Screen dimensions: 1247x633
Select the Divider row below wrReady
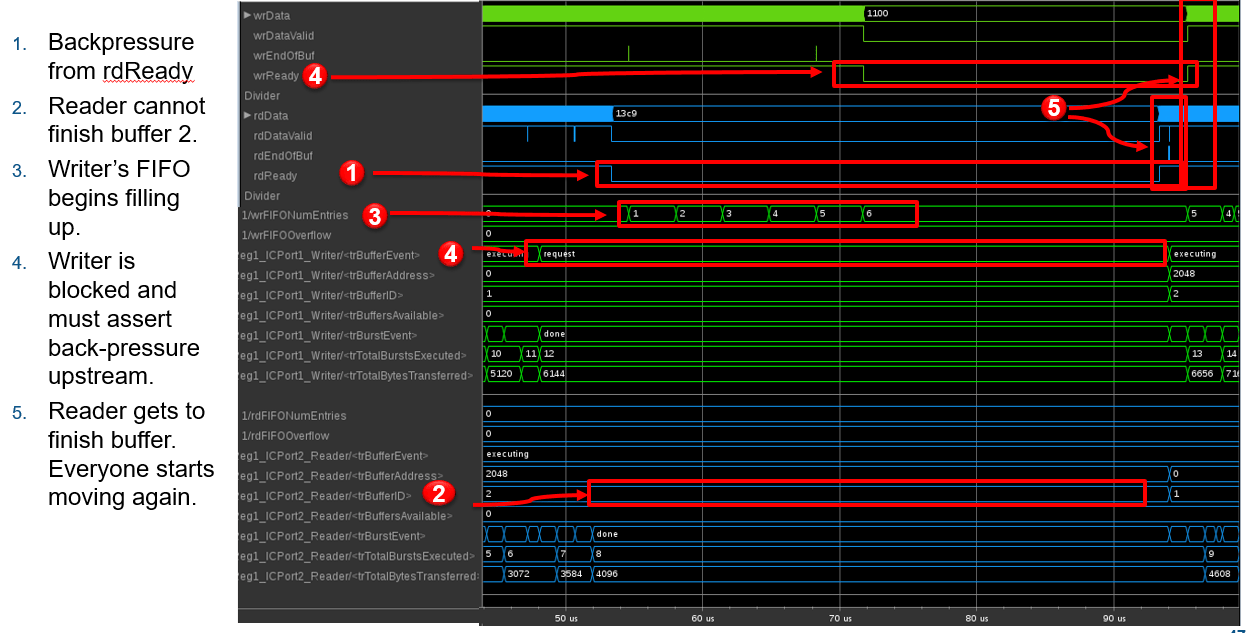(x=262, y=96)
